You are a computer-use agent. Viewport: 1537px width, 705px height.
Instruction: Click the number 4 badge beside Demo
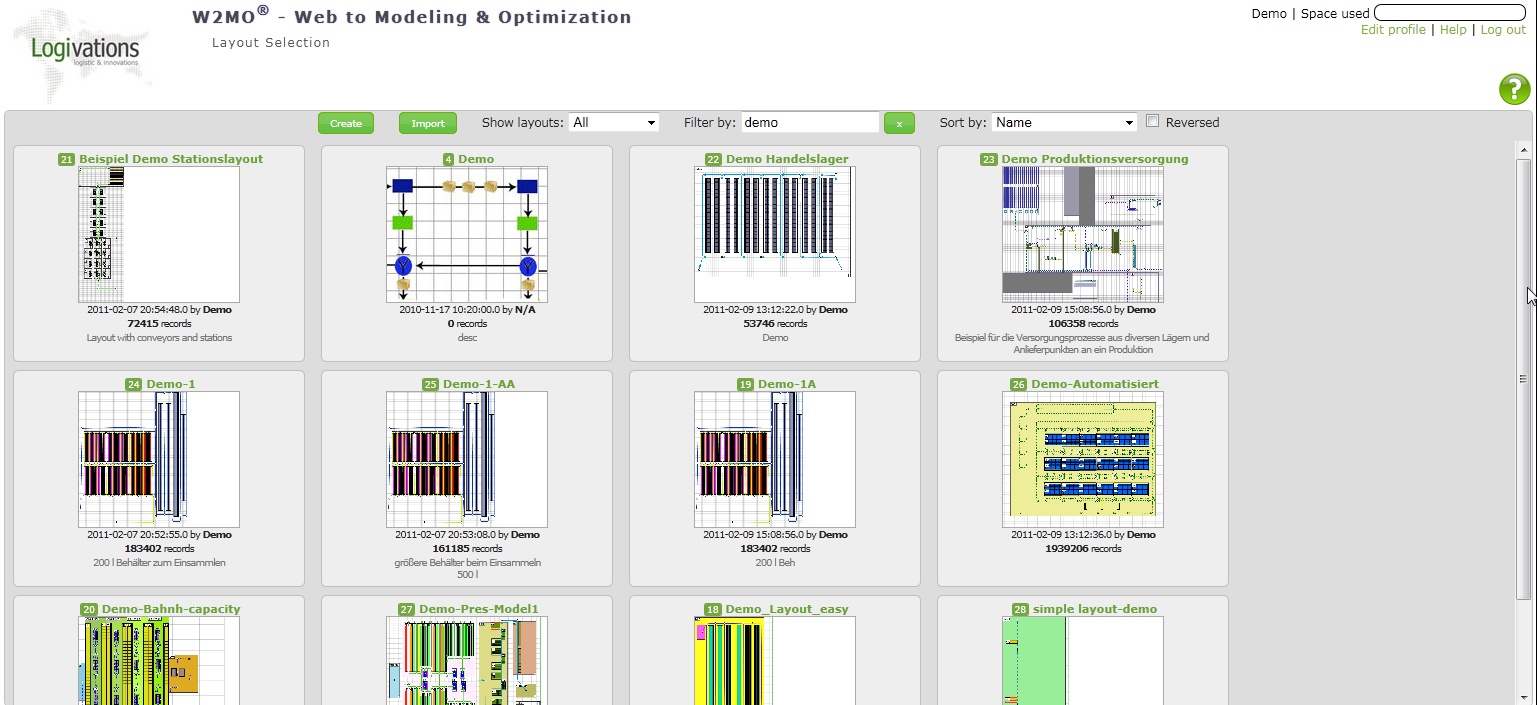pos(448,159)
